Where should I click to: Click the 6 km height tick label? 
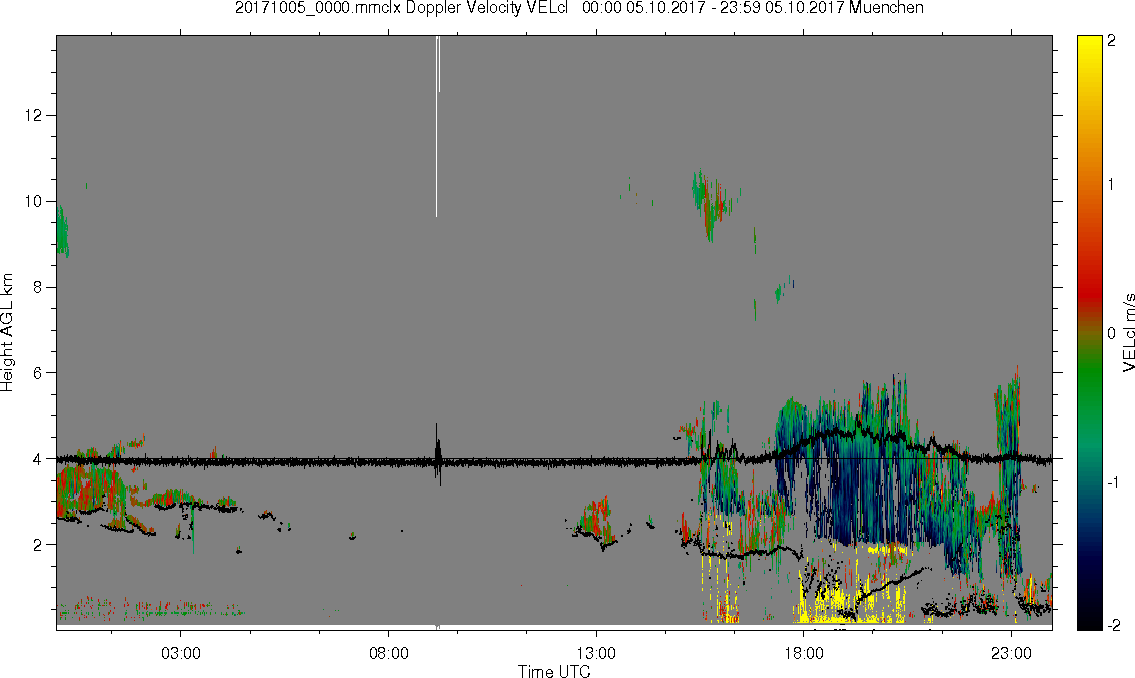(38, 373)
